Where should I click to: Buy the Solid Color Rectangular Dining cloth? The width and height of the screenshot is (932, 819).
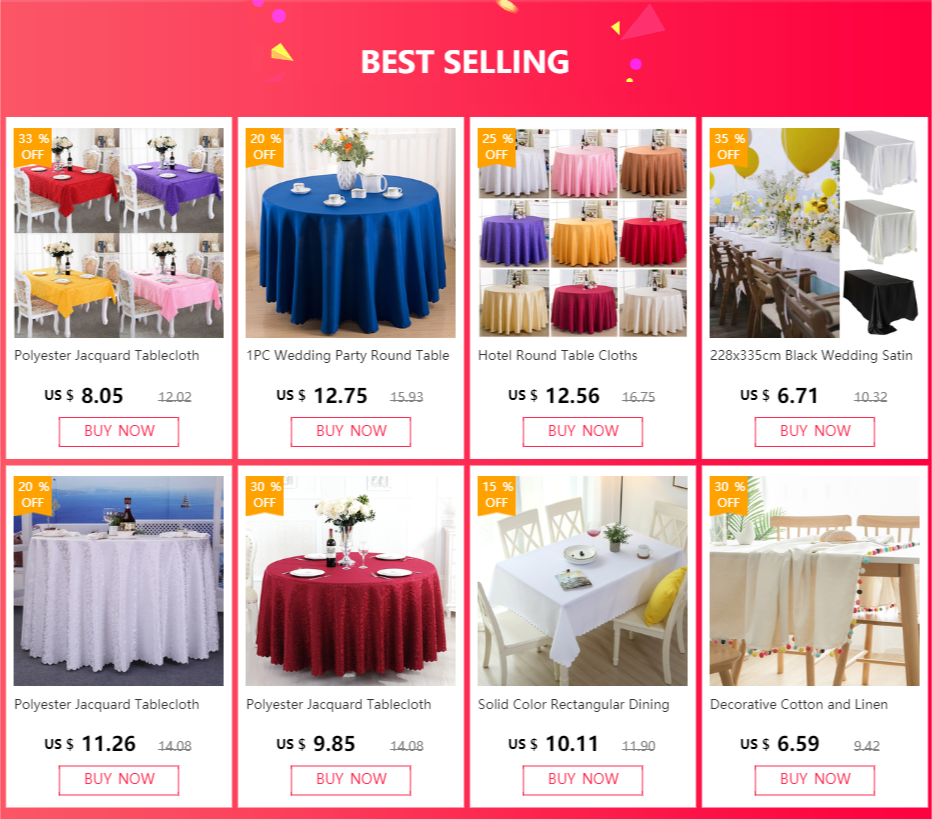(582, 780)
